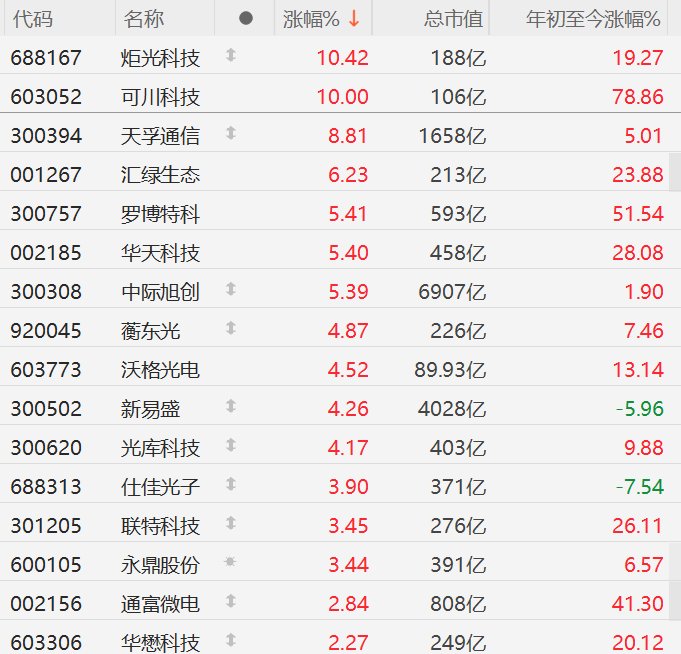The width and height of the screenshot is (681, 654).
Task: Click the 涨幅% column header
Action: (x=311, y=19)
